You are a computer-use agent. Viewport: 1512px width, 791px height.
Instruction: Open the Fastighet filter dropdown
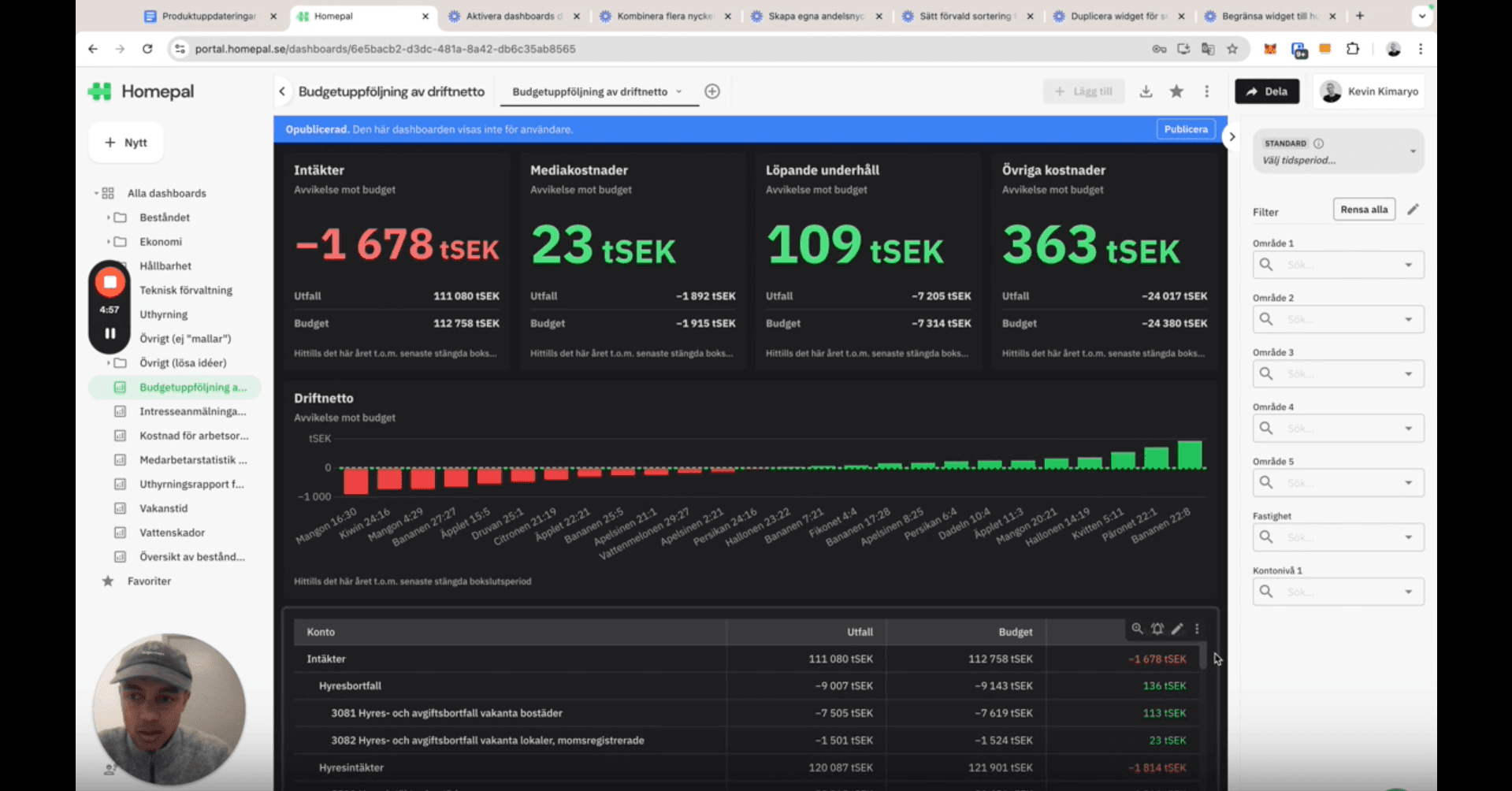pyautogui.click(x=1338, y=537)
